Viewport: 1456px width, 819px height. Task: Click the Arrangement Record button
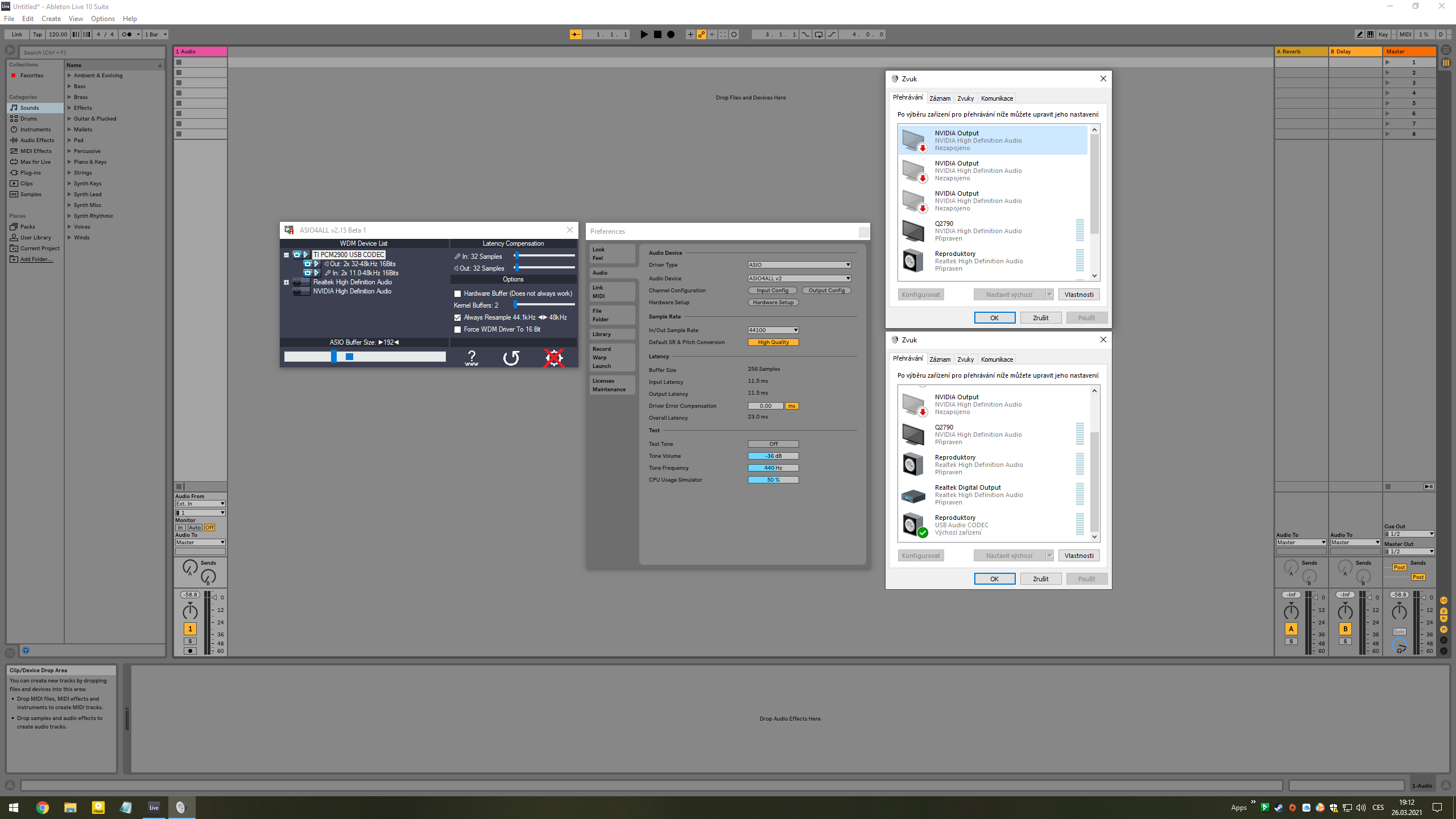point(671,35)
